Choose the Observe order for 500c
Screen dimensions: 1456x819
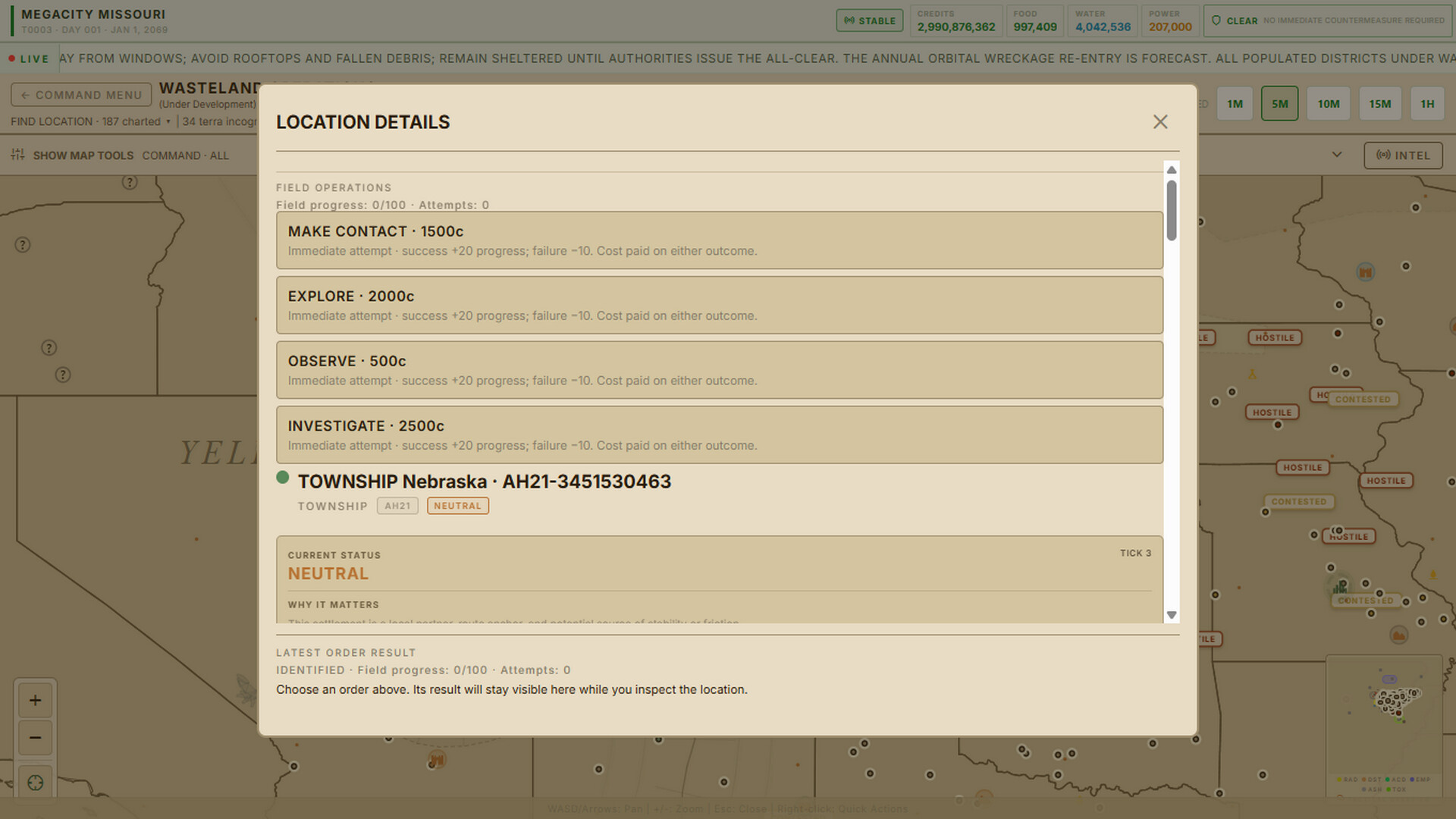(x=719, y=370)
